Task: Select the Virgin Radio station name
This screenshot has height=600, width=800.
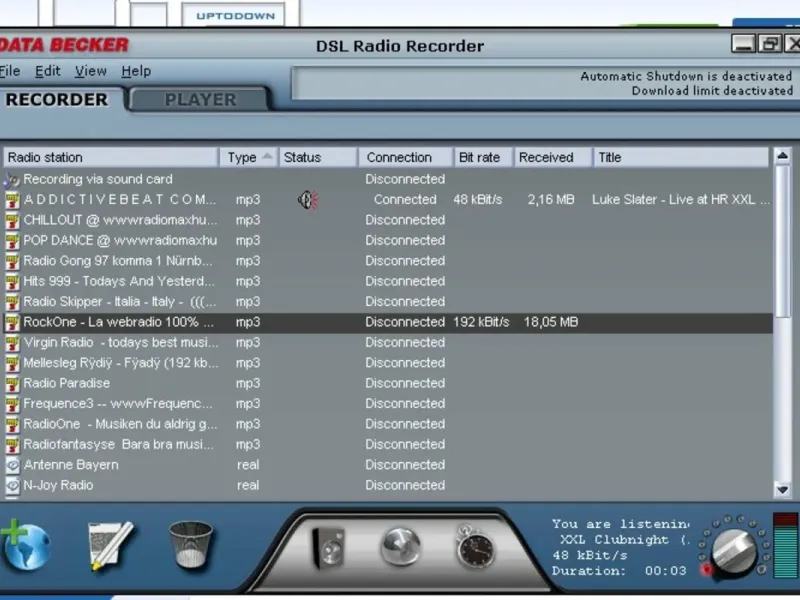Action: [121, 342]
